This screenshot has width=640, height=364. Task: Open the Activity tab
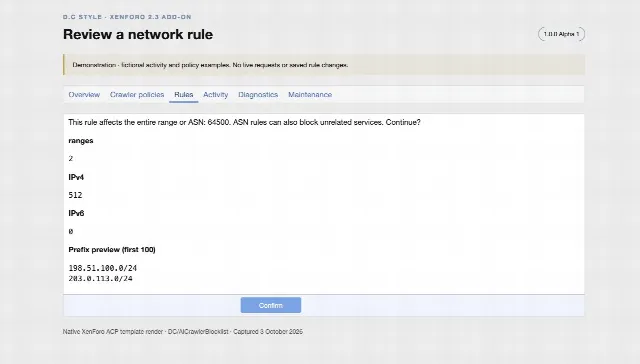point(216,95)
